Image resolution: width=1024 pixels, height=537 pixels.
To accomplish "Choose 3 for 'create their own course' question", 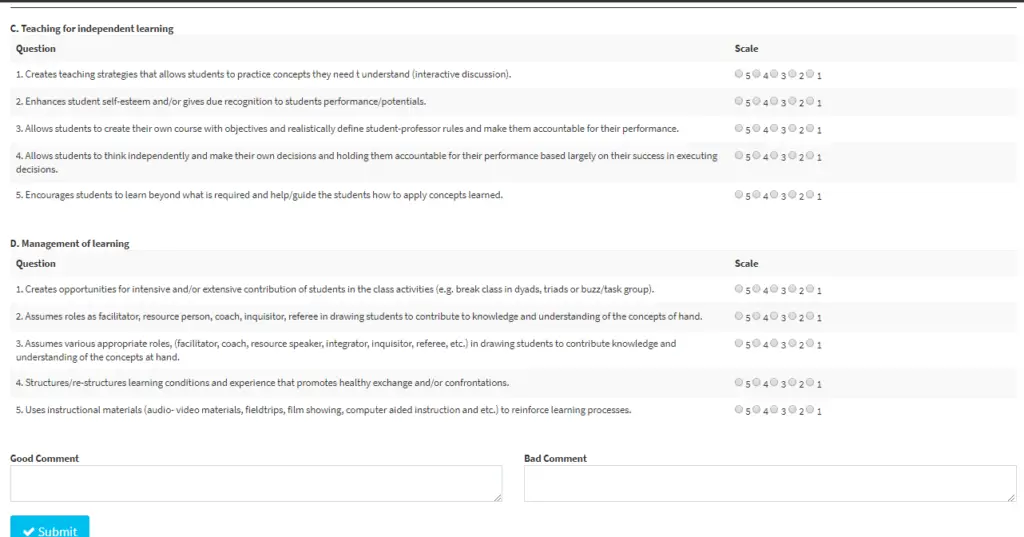I will tap(774, 128).
